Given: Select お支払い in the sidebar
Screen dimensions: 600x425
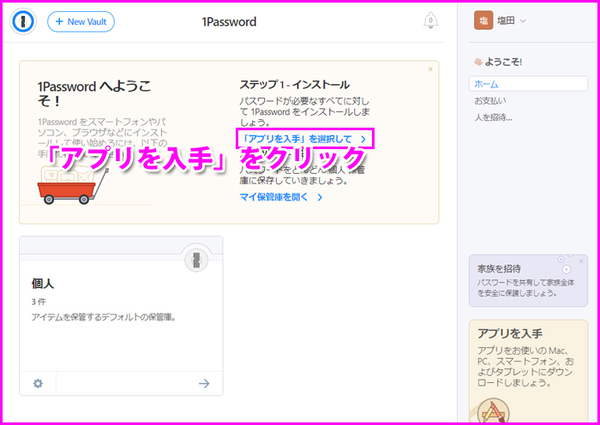Looking at the screenshot, I should [490, 101].
